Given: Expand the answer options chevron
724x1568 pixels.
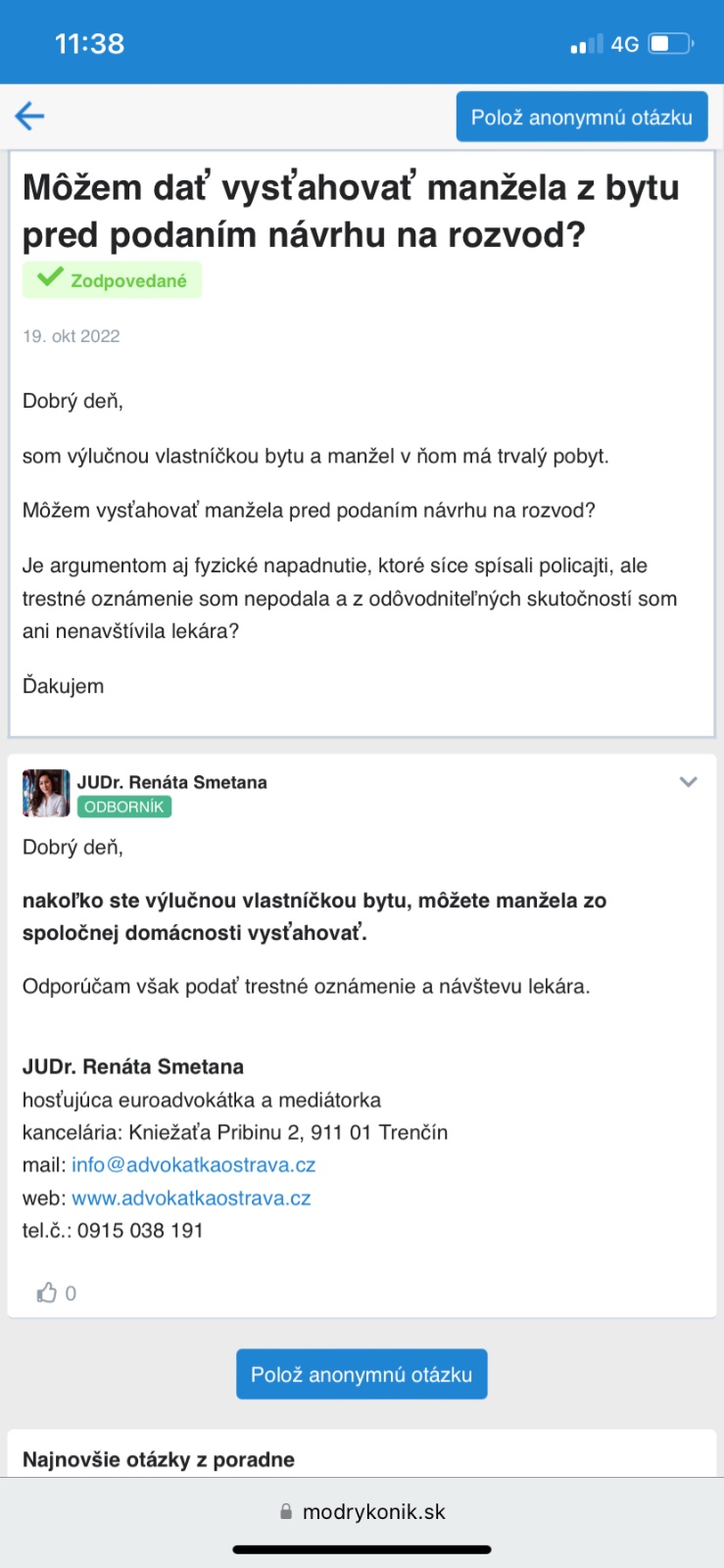Looking at the screenshot, I should pyautogui.click(x=688, y=782).
